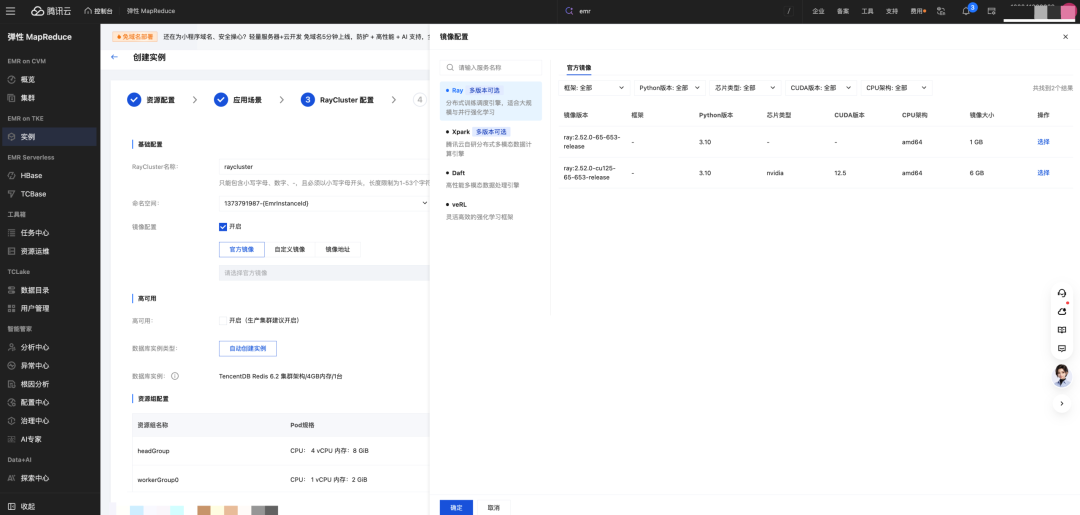
Task: Select 镜像地址 tab
Action: [338, 249]
